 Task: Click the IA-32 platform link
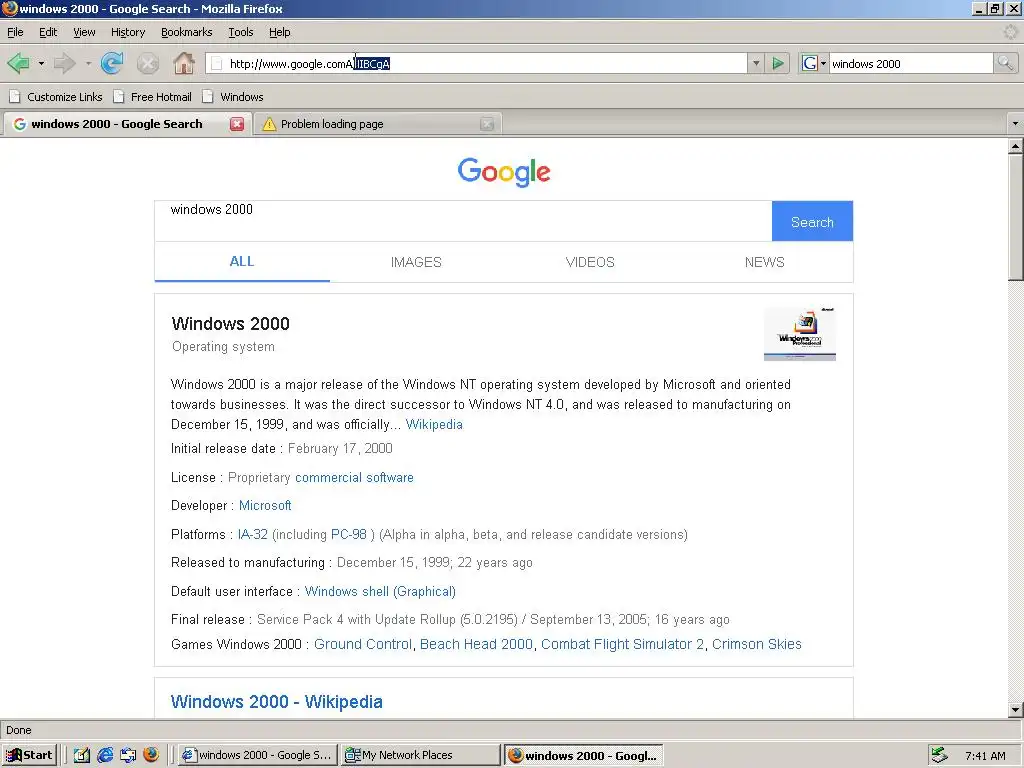(253, 534)
